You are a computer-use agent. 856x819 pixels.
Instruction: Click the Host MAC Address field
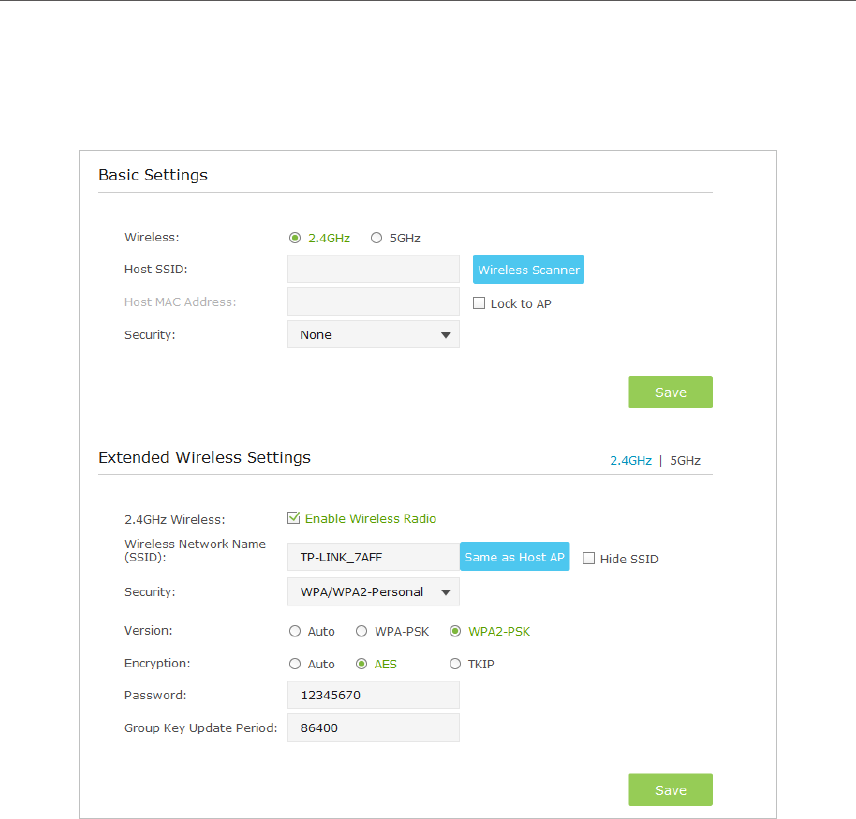373,302
